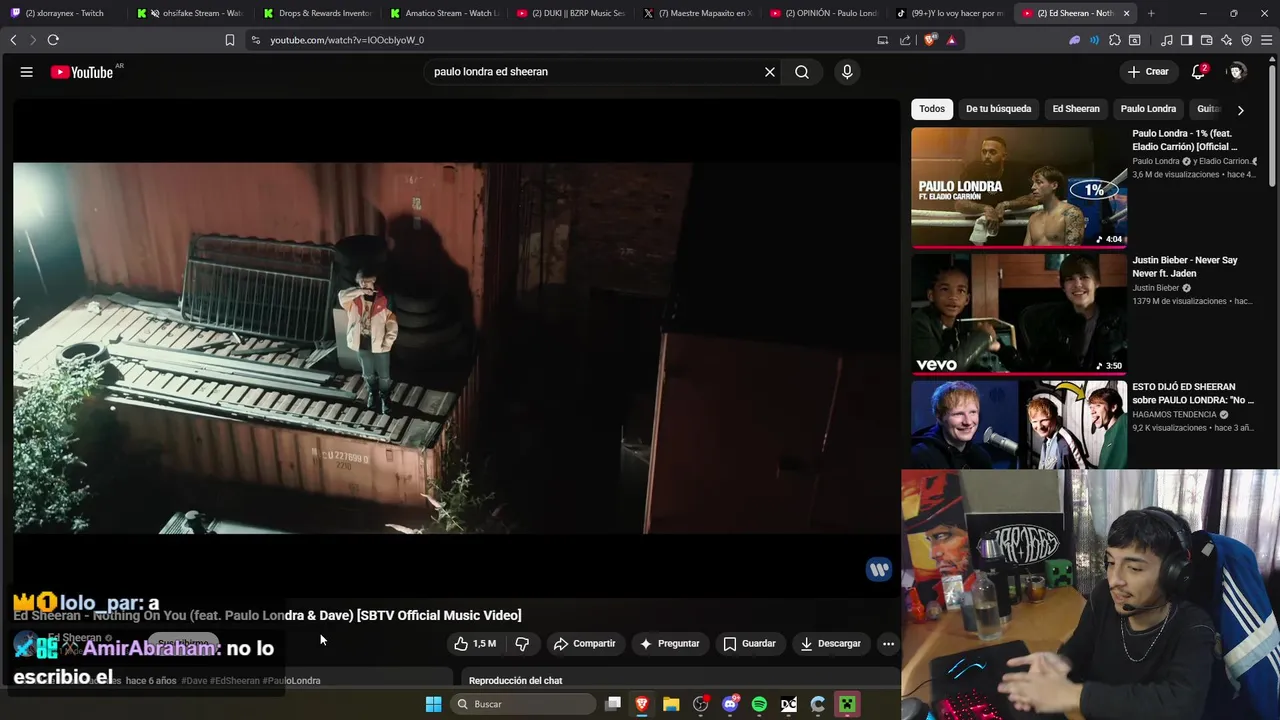
Task: Click the #PauloLondra hashtag
Action: tap(291, 681)
